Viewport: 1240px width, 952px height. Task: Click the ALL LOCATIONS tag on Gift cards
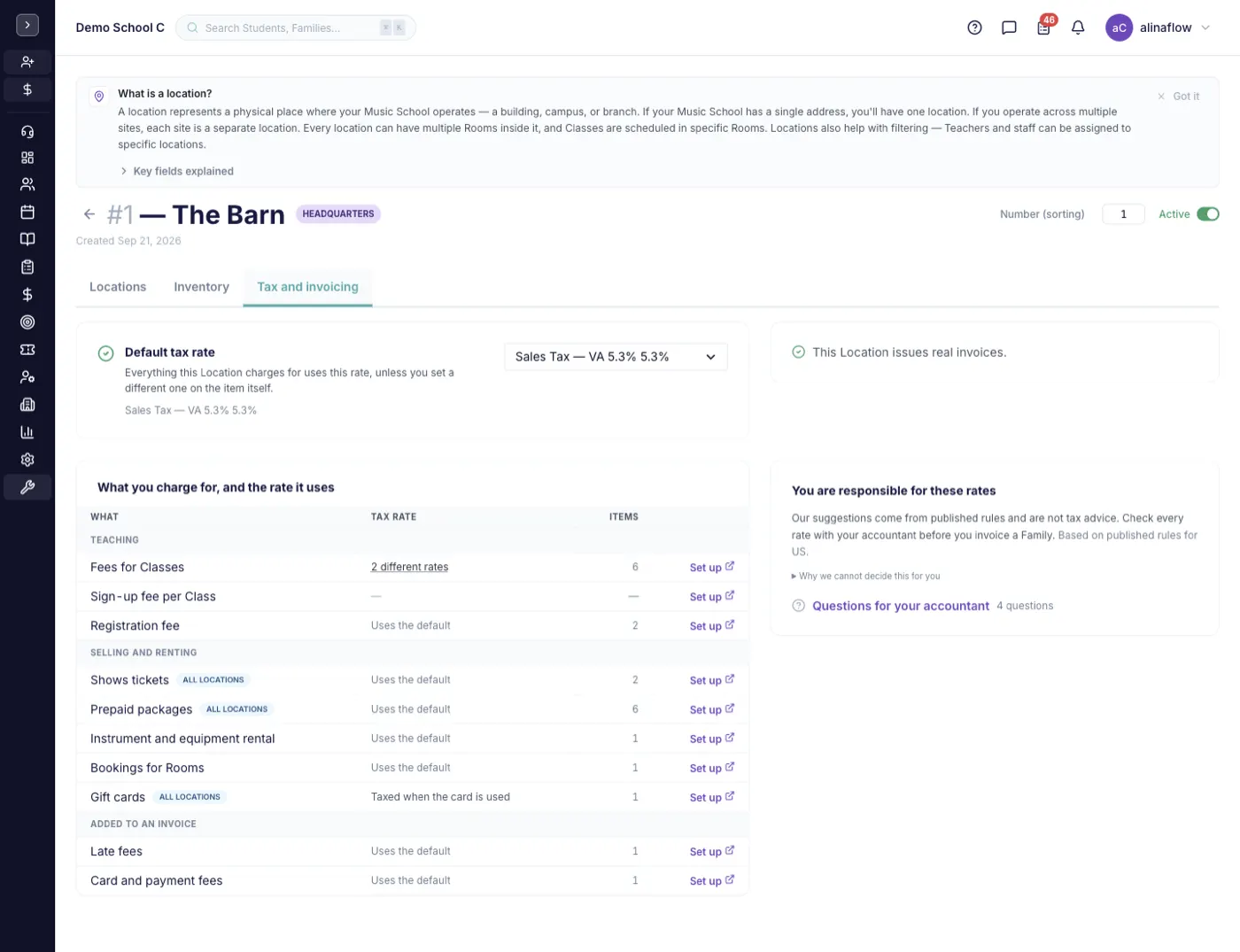(190, 797)
